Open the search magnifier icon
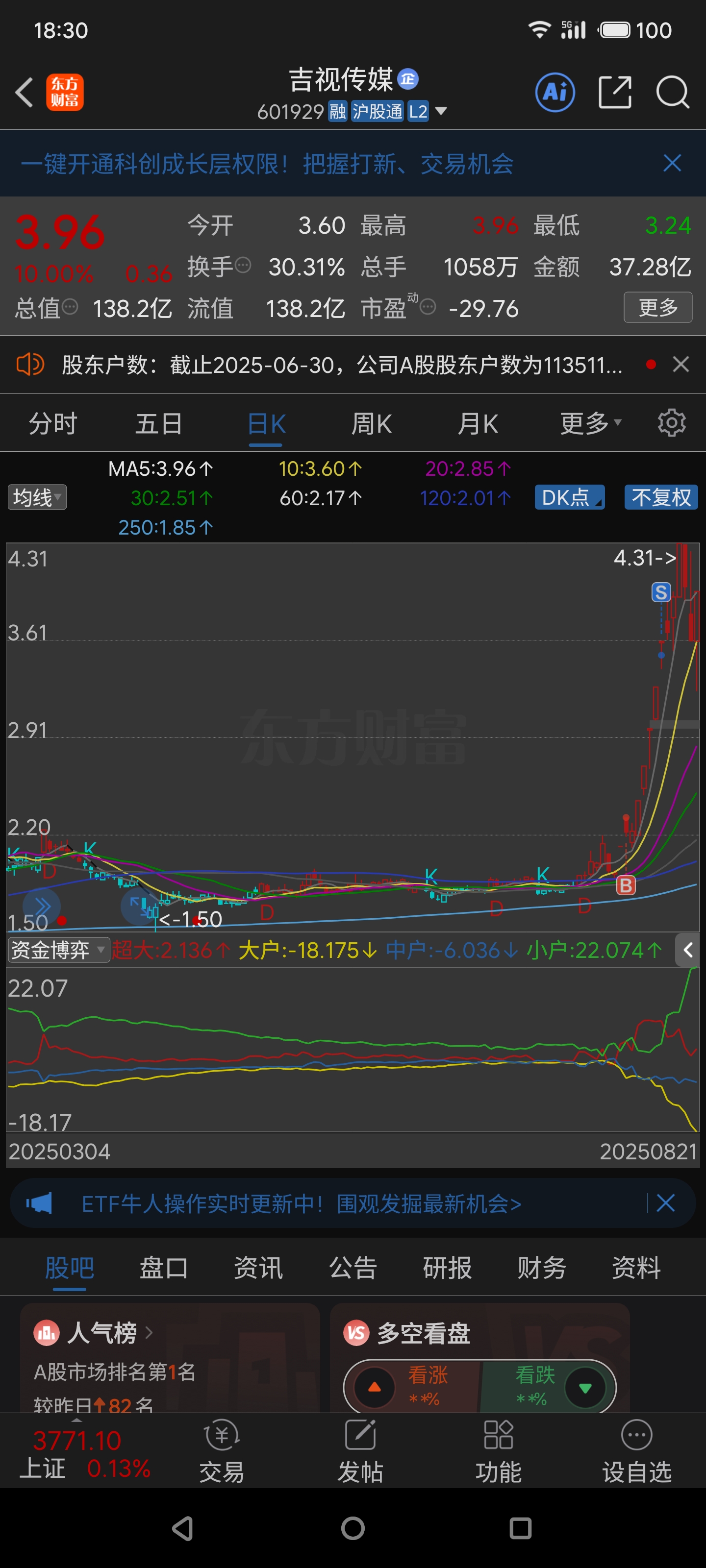The height and width of the screenshot is (1568, 706). point(673,93)
